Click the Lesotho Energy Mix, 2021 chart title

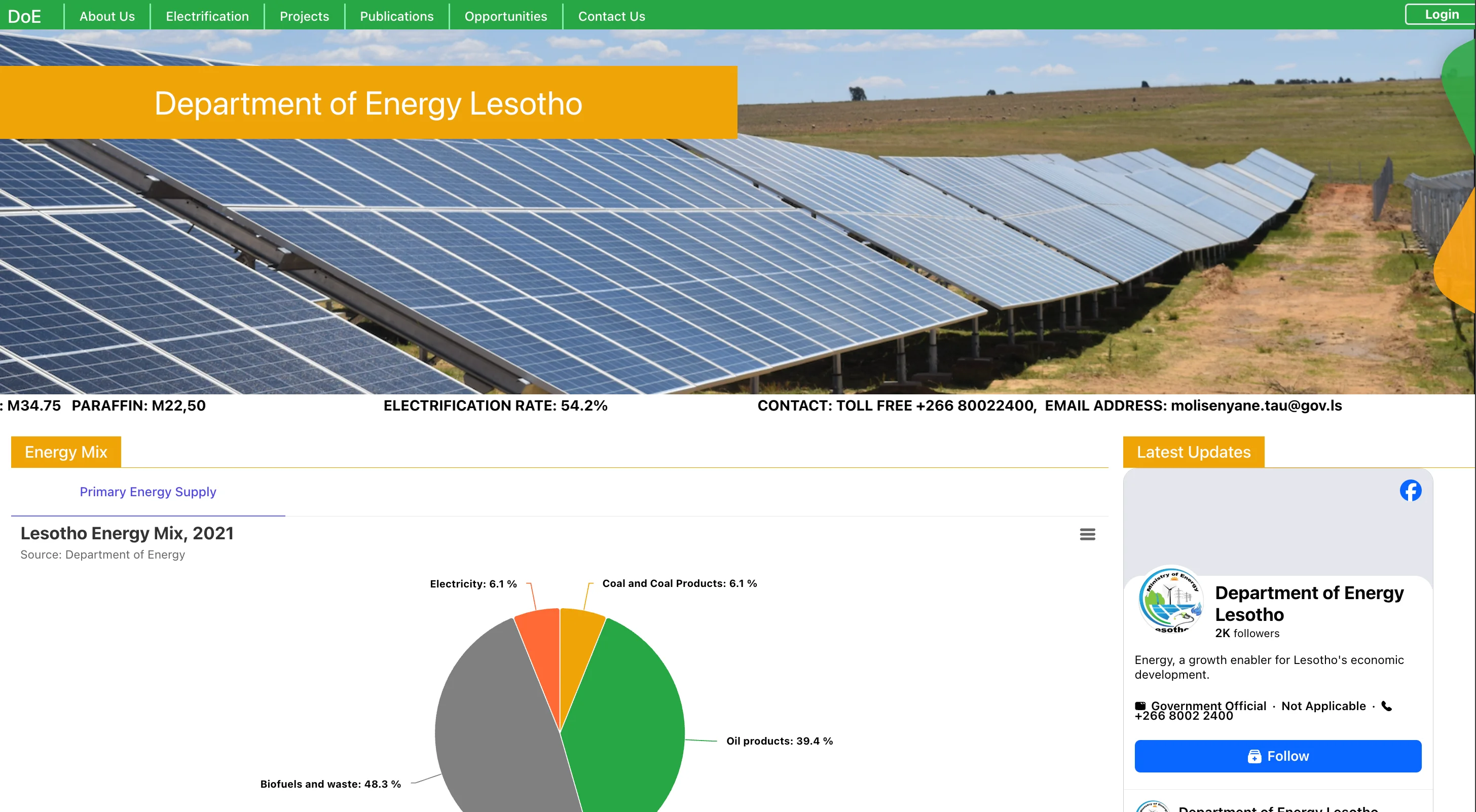tap(127, 533)
